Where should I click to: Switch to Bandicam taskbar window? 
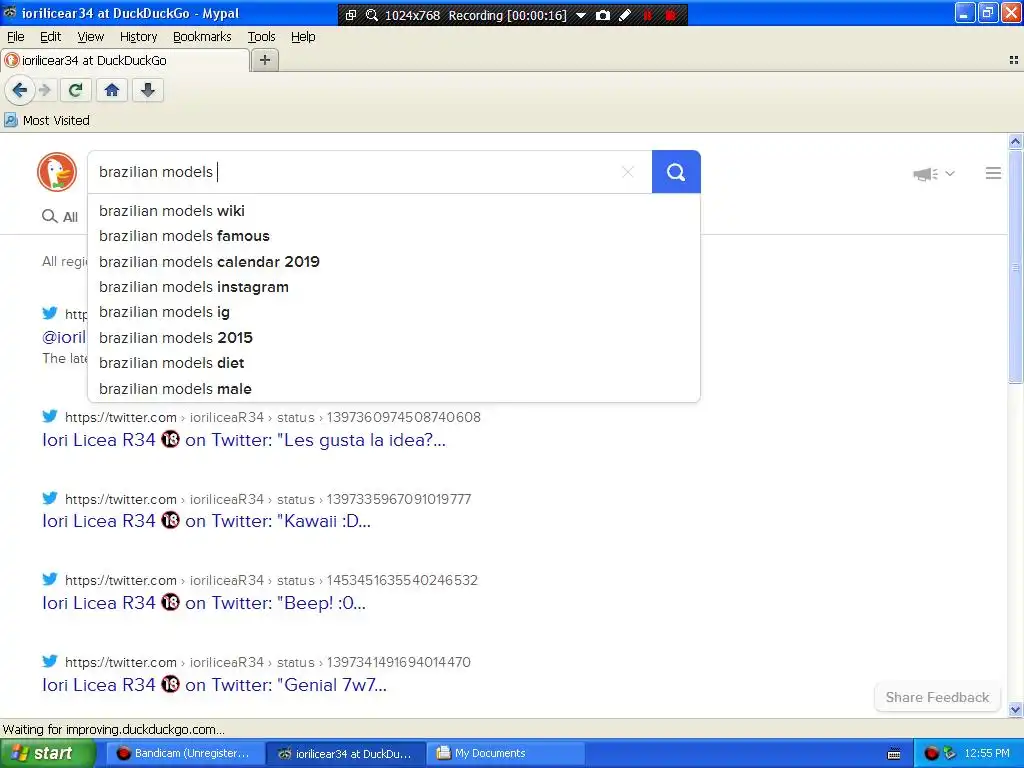[184, 754]
